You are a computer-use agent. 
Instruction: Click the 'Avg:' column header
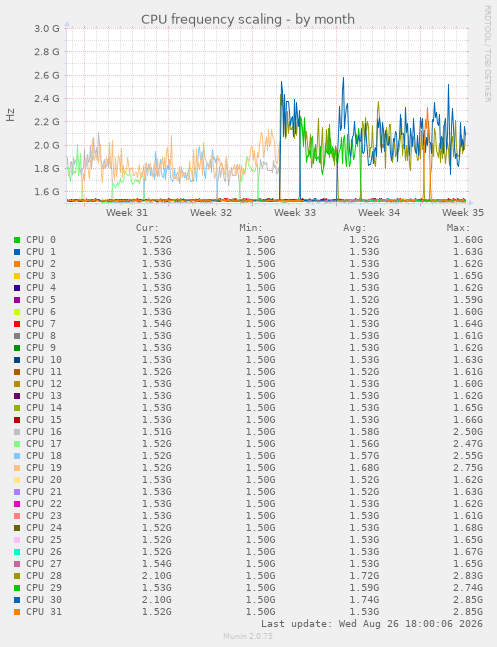point(355,228)
